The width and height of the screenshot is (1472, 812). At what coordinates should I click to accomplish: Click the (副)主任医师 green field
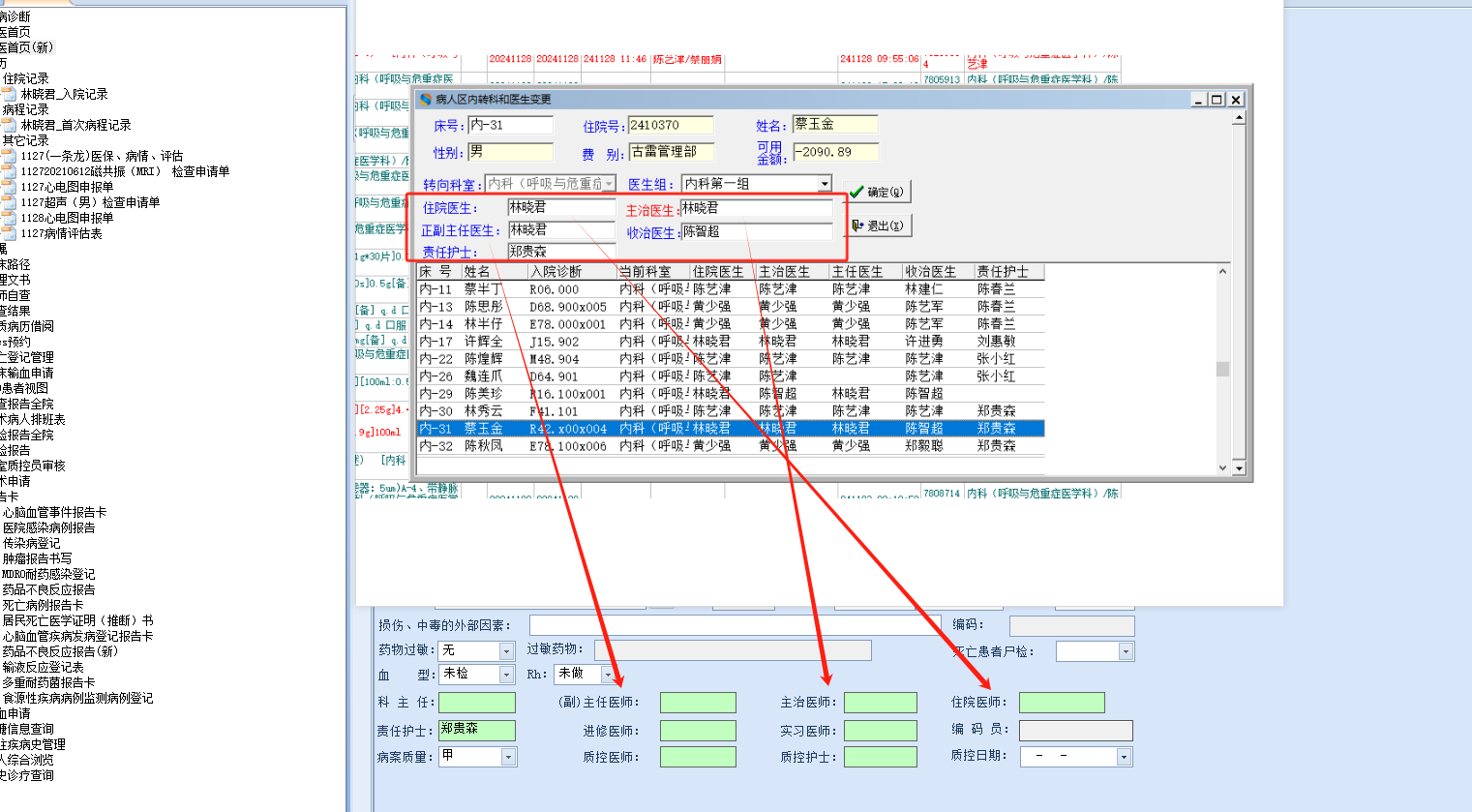[698, 703]
